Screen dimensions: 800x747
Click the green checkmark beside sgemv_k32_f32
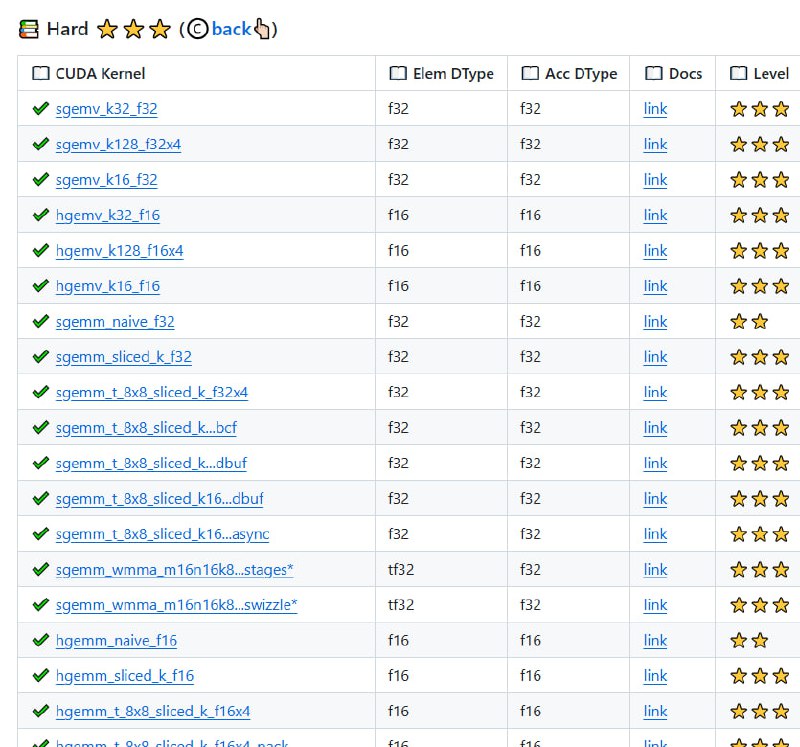[41, 109]
